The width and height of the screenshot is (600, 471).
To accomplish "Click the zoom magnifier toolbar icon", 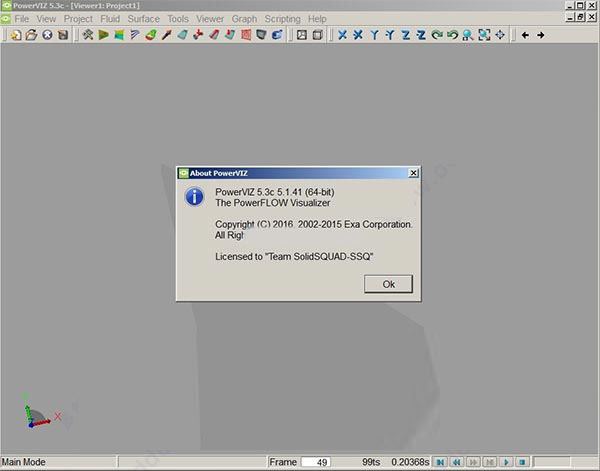I will coord(468,35).
